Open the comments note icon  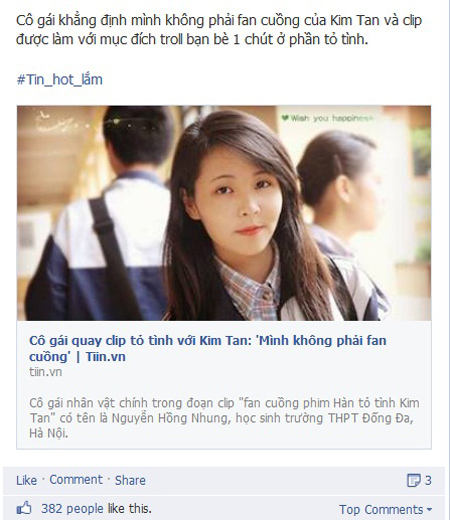414,480
